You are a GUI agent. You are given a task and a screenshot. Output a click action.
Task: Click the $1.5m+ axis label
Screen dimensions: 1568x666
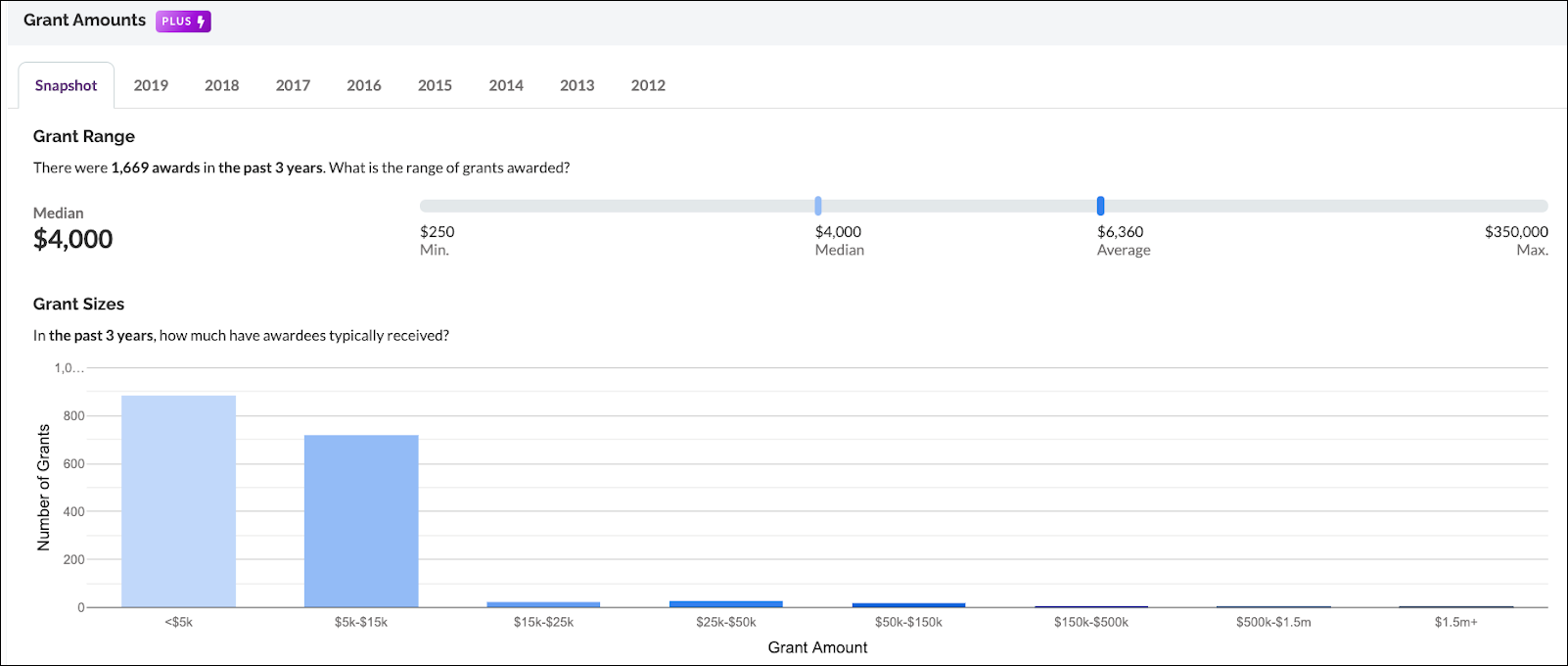pos(1456,622)
